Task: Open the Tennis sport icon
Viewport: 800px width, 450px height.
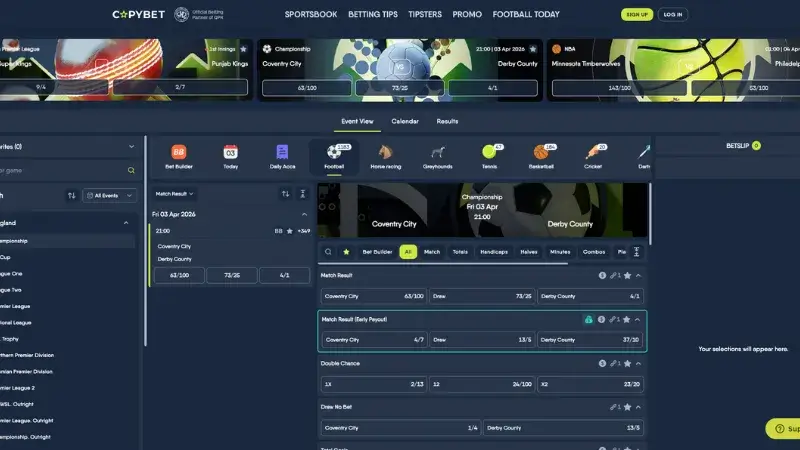Action: [488, 156]
